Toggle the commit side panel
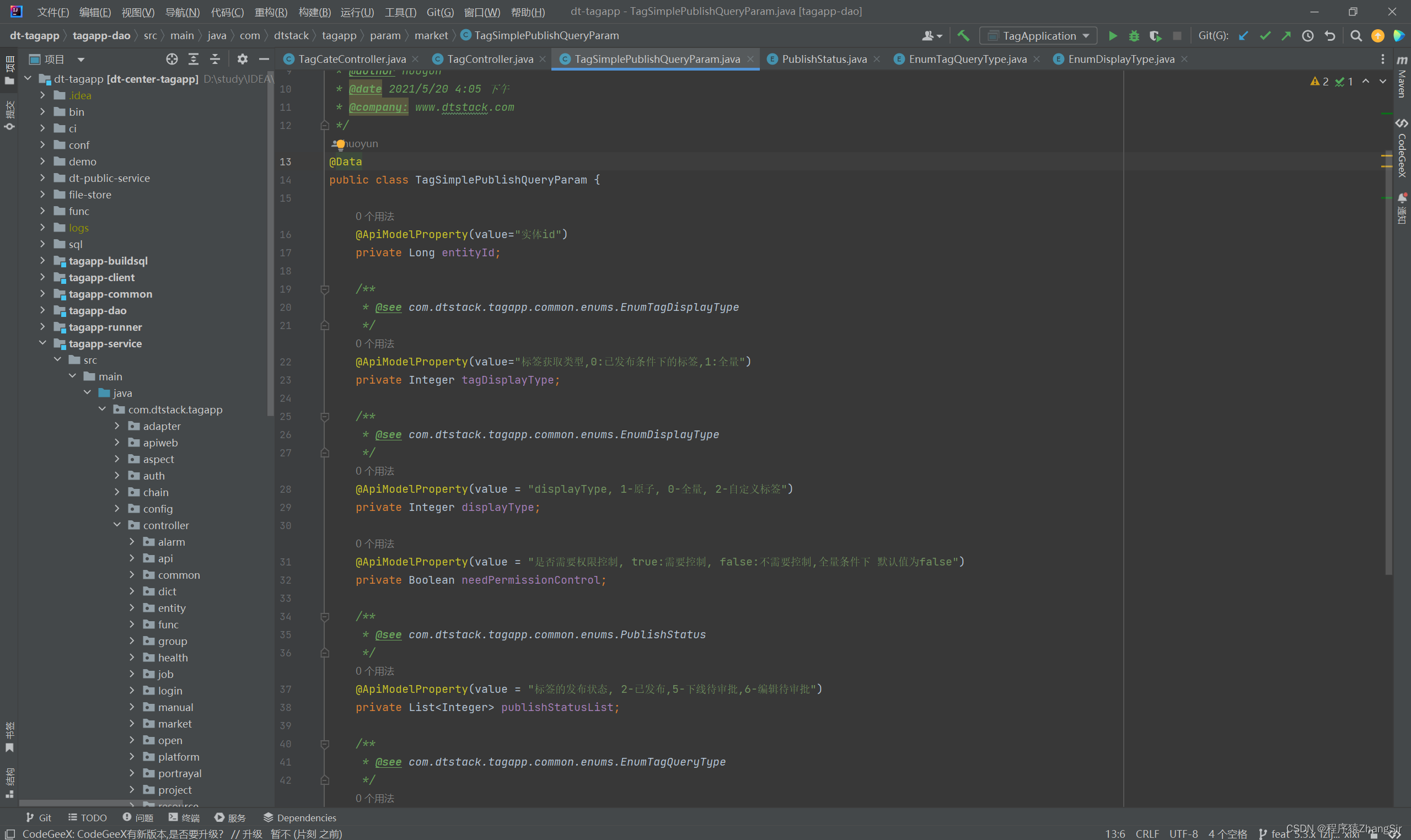This screenshot has height=840, width=1411. point(9,115)
